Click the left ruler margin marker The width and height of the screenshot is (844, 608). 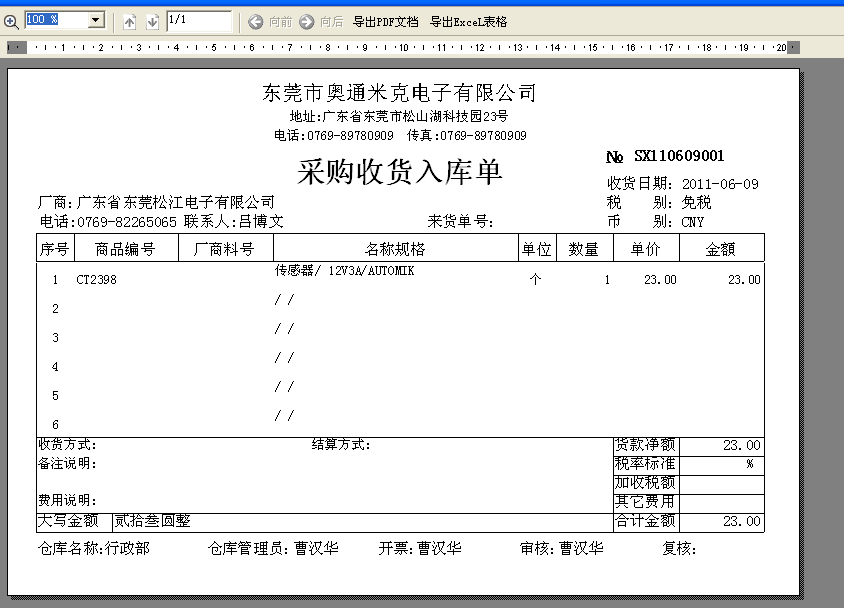[17, 47]
